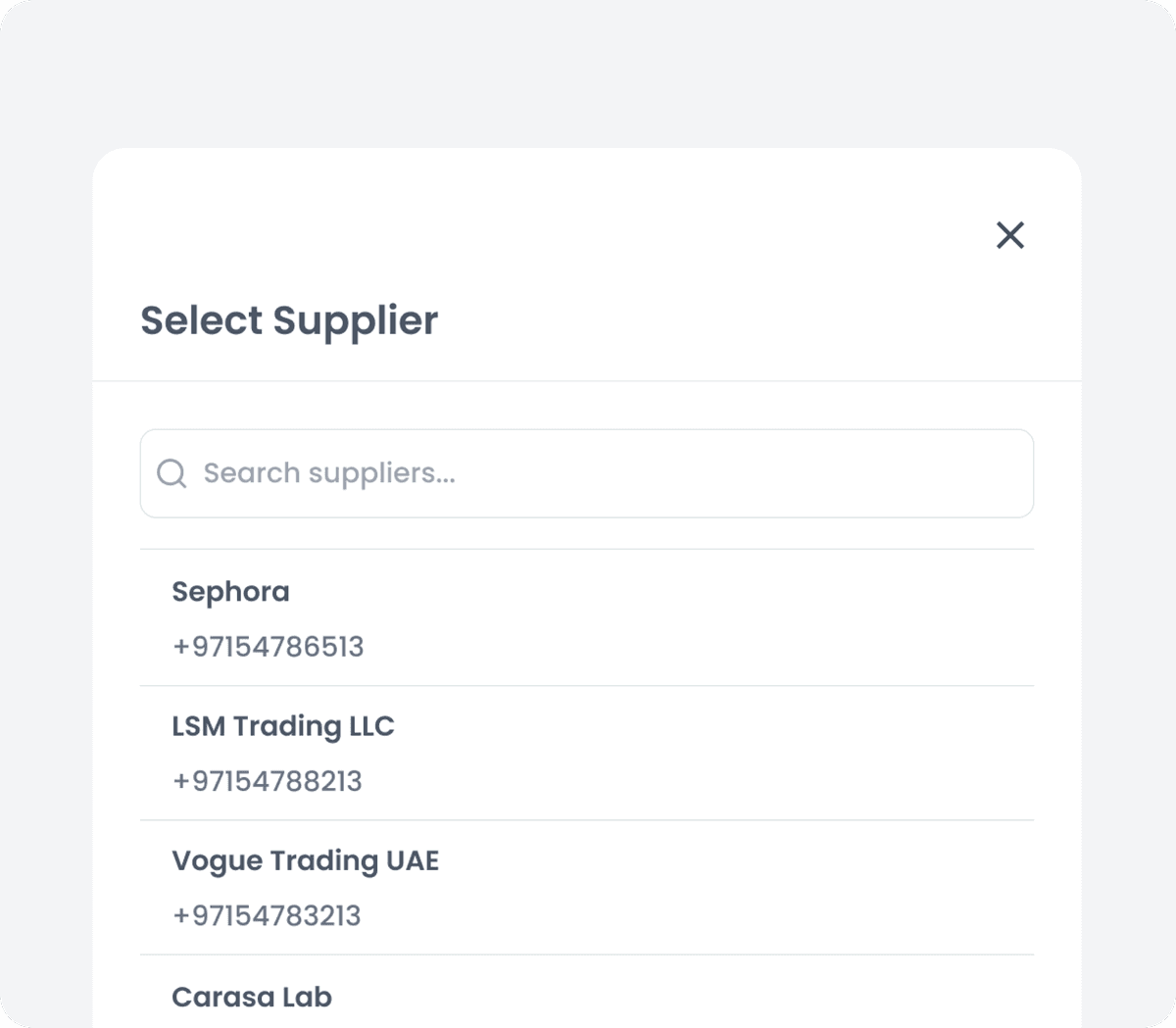Choose Vogue Trading UAE as supplier

coord(588,885)
